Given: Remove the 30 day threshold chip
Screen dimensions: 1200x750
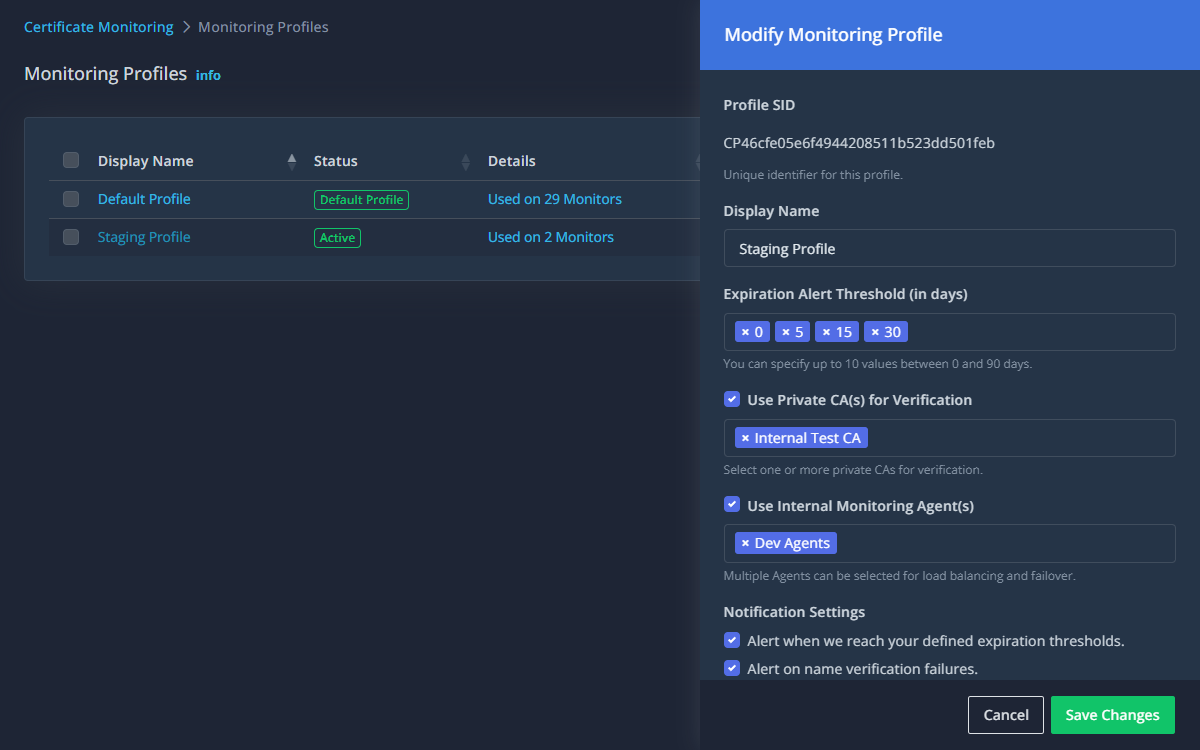Looking at the screenshot, I should tap(875, 331).
